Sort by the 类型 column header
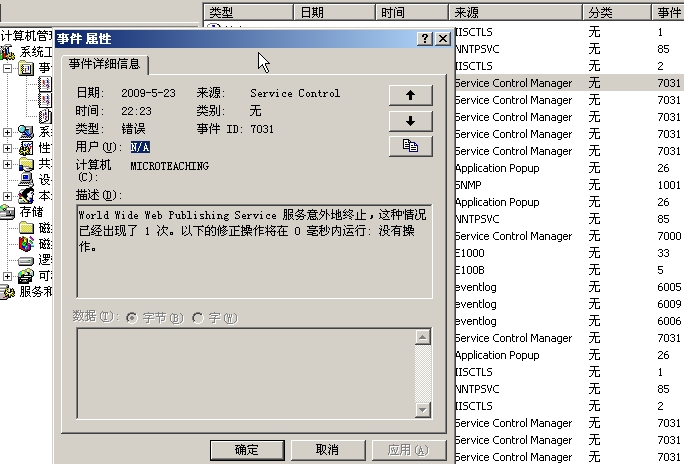Viewport: 684px width, 464px height. pos(249,12)
